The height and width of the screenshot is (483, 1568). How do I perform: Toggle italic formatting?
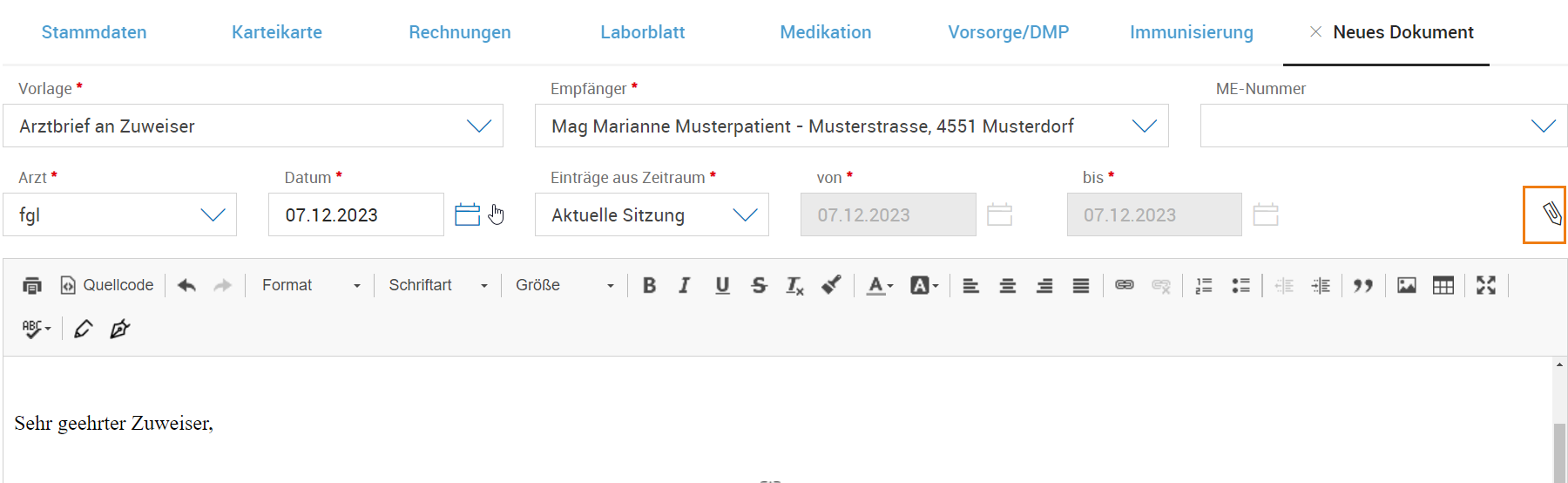pos(685,286)
